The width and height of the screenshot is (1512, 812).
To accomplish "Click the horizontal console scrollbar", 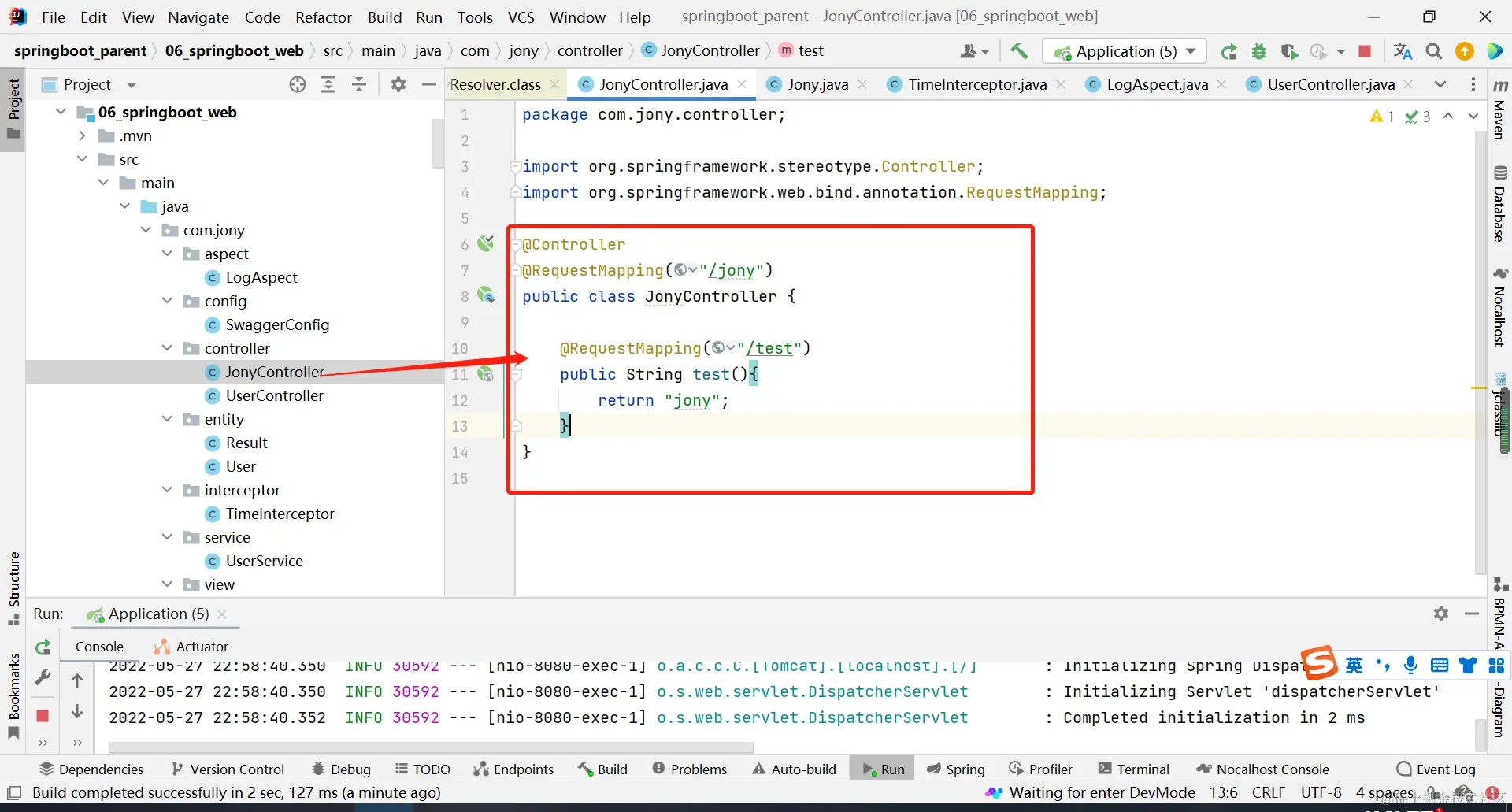I will coord(431,747).
